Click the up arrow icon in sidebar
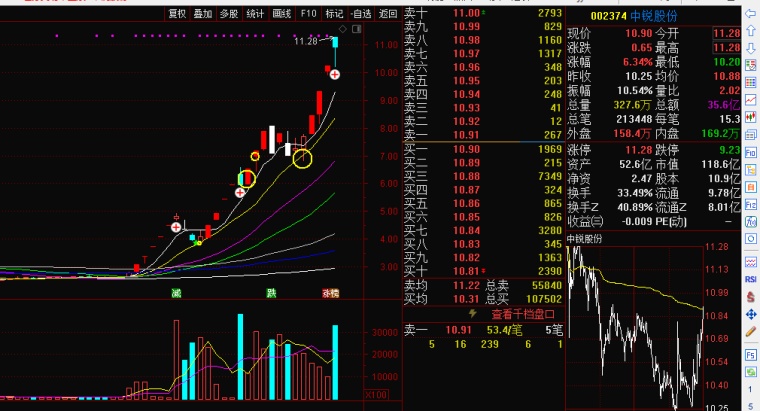The image size is (760, 411). click(750, 31)
